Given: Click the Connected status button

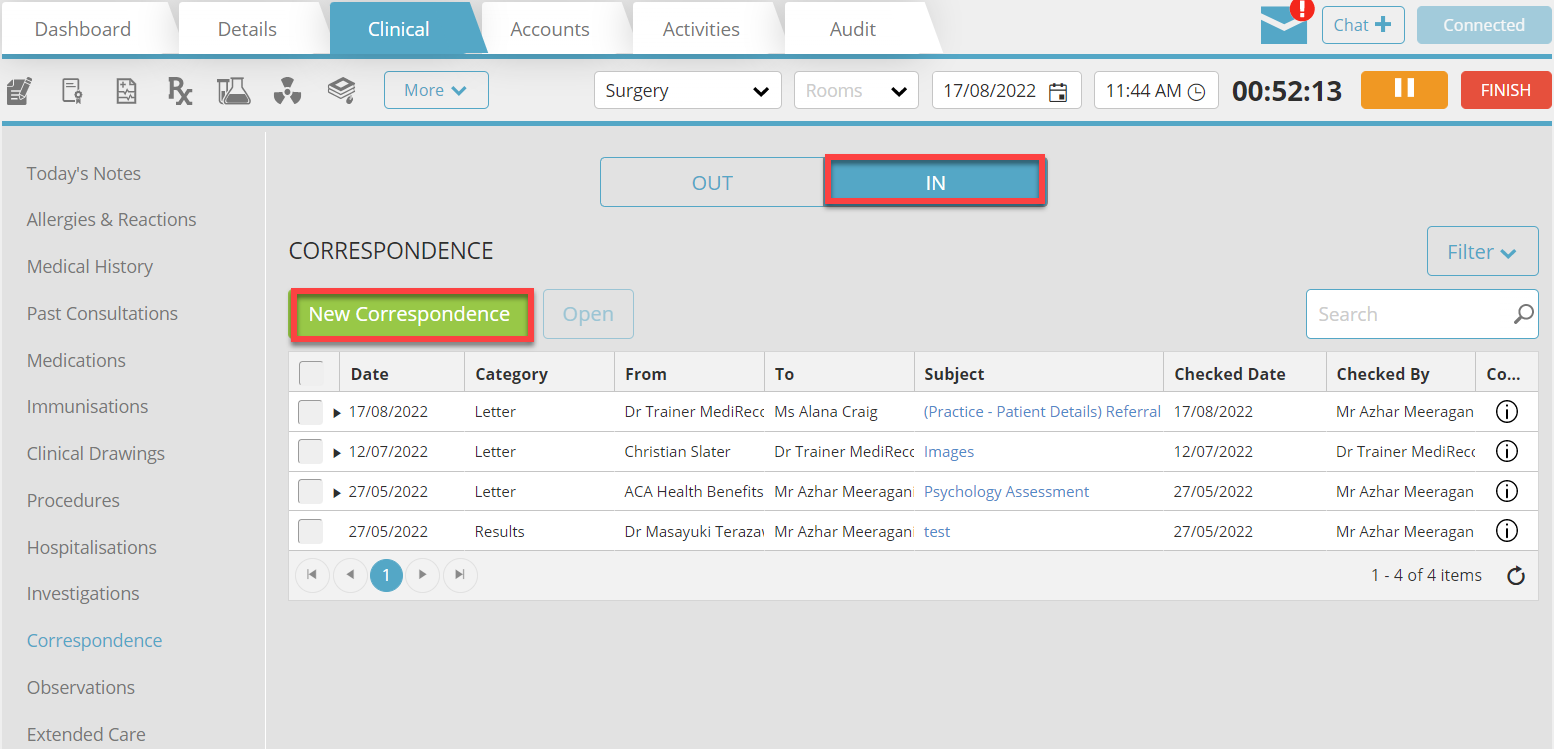Looking at the screenshot, I should 1484,25.
